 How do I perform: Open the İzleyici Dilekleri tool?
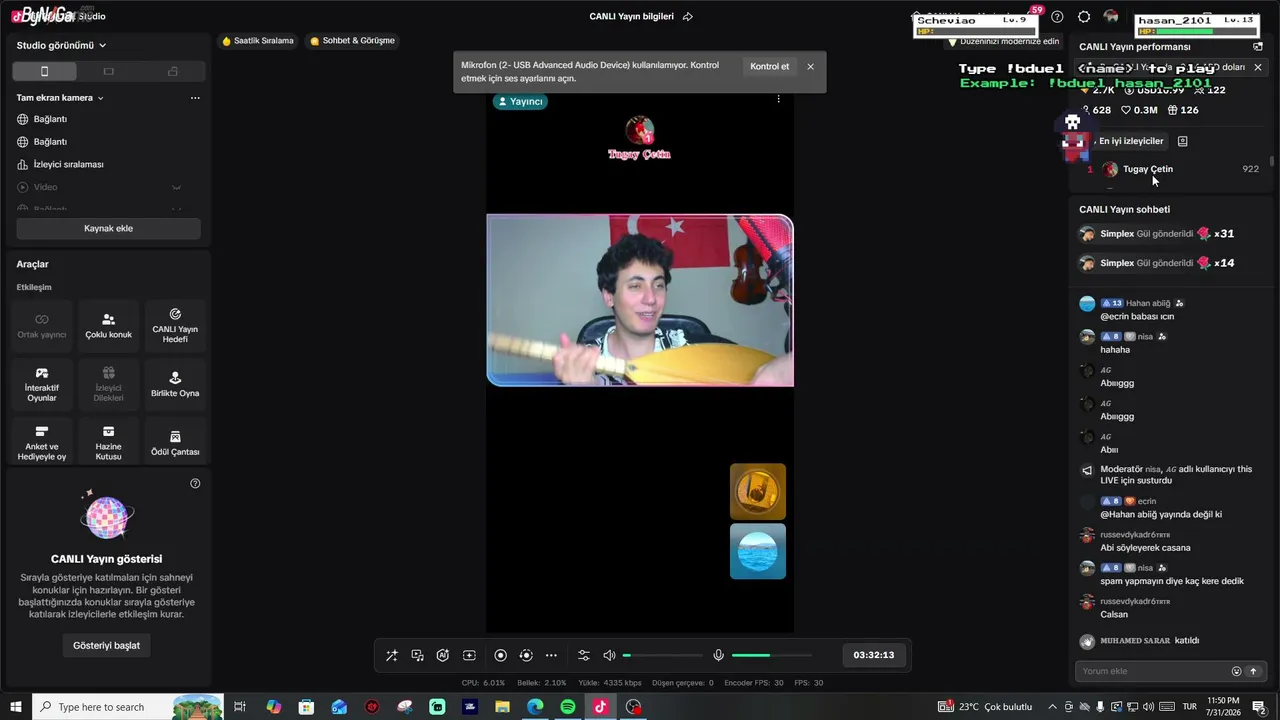pyautogui.click(x=108, y=385)
